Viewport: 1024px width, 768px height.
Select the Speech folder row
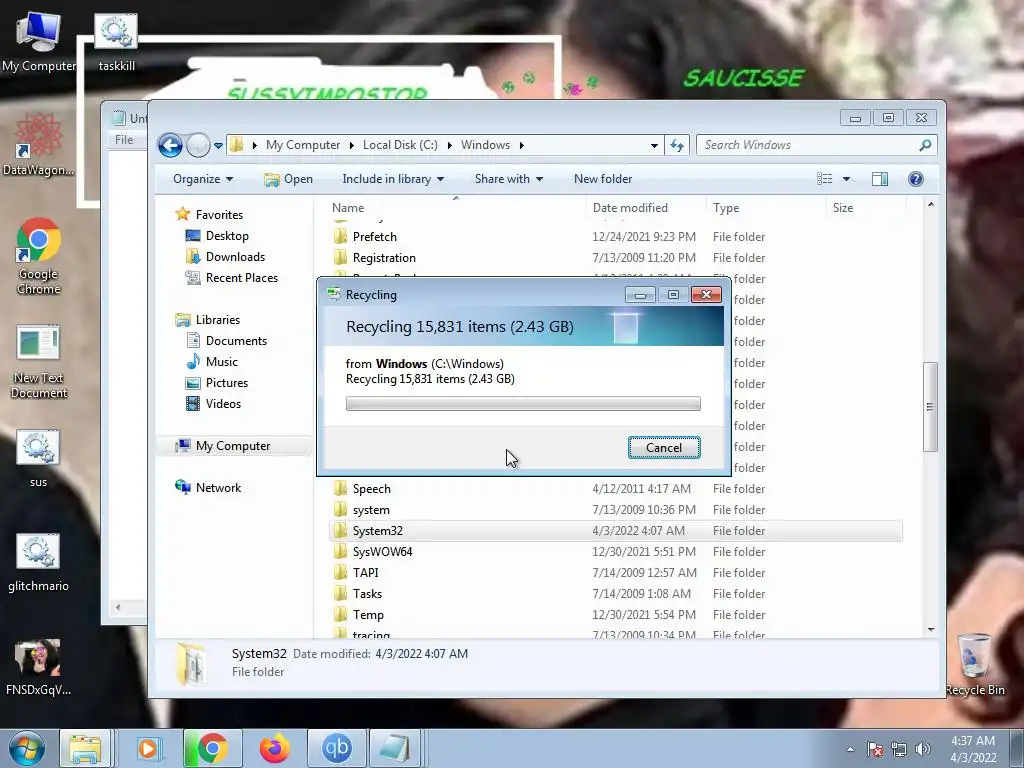click(x=616, y=488)
